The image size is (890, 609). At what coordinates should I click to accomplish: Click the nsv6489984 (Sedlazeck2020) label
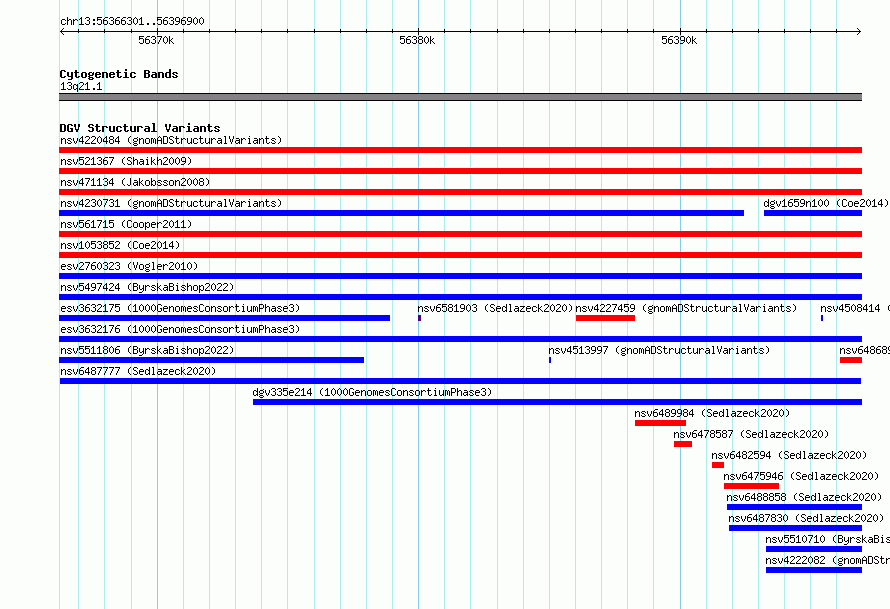tap(712, 413)
